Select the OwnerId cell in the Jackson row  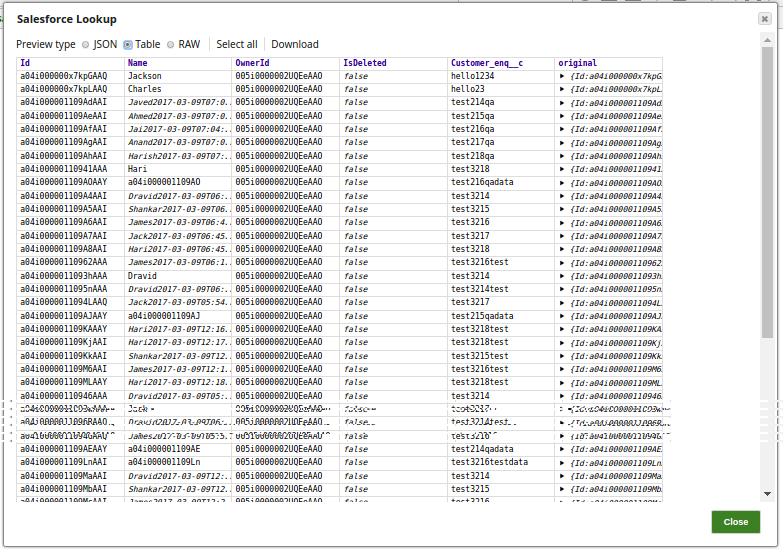[286, 76]
